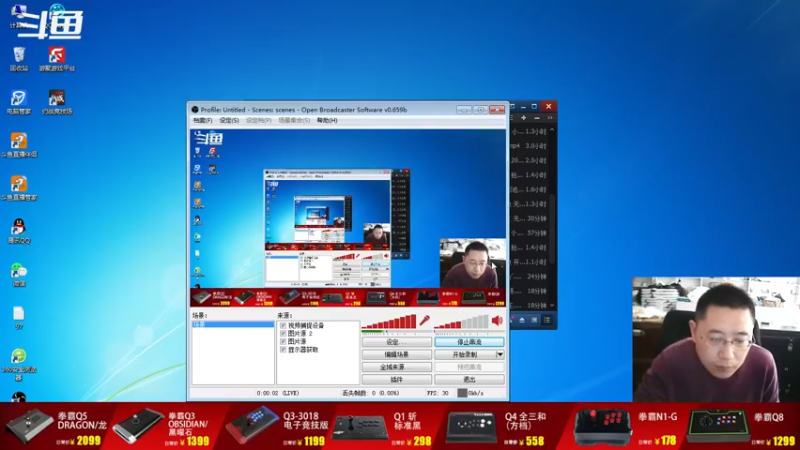The height and width of the screenshot is (450, 800).
Task: Open the 设定档(P) menu in OBS
Action: point(259,120)
